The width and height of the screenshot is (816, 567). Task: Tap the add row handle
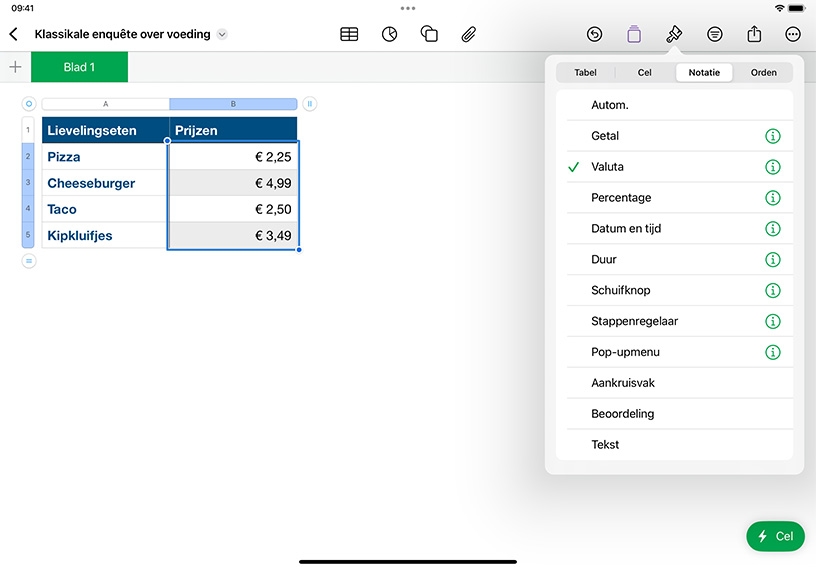click(x=29, y=261)
